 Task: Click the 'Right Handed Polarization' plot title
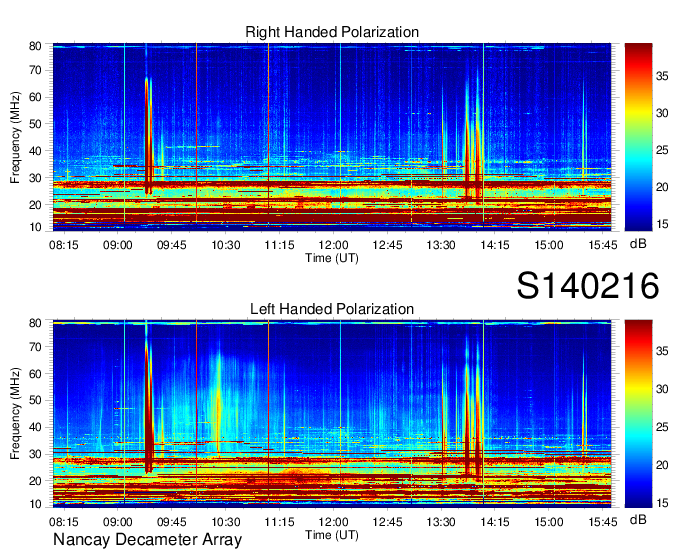332,32
